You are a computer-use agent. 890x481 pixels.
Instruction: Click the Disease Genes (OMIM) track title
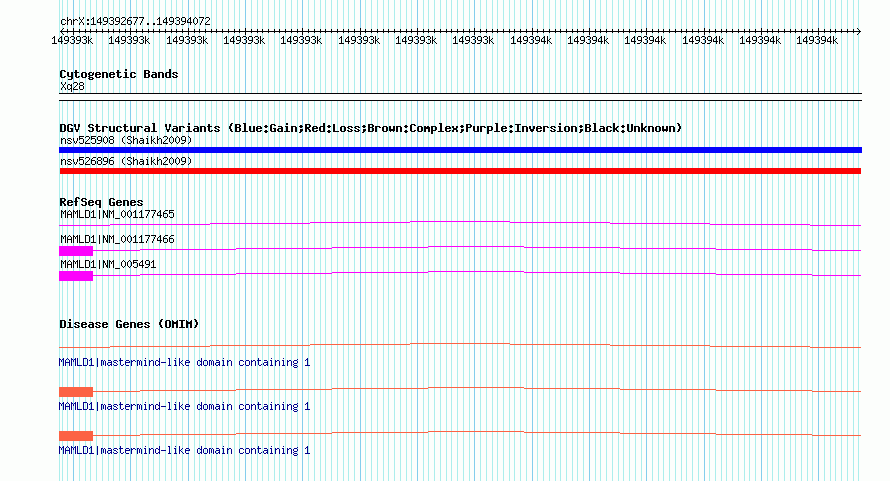coord(129,324)
